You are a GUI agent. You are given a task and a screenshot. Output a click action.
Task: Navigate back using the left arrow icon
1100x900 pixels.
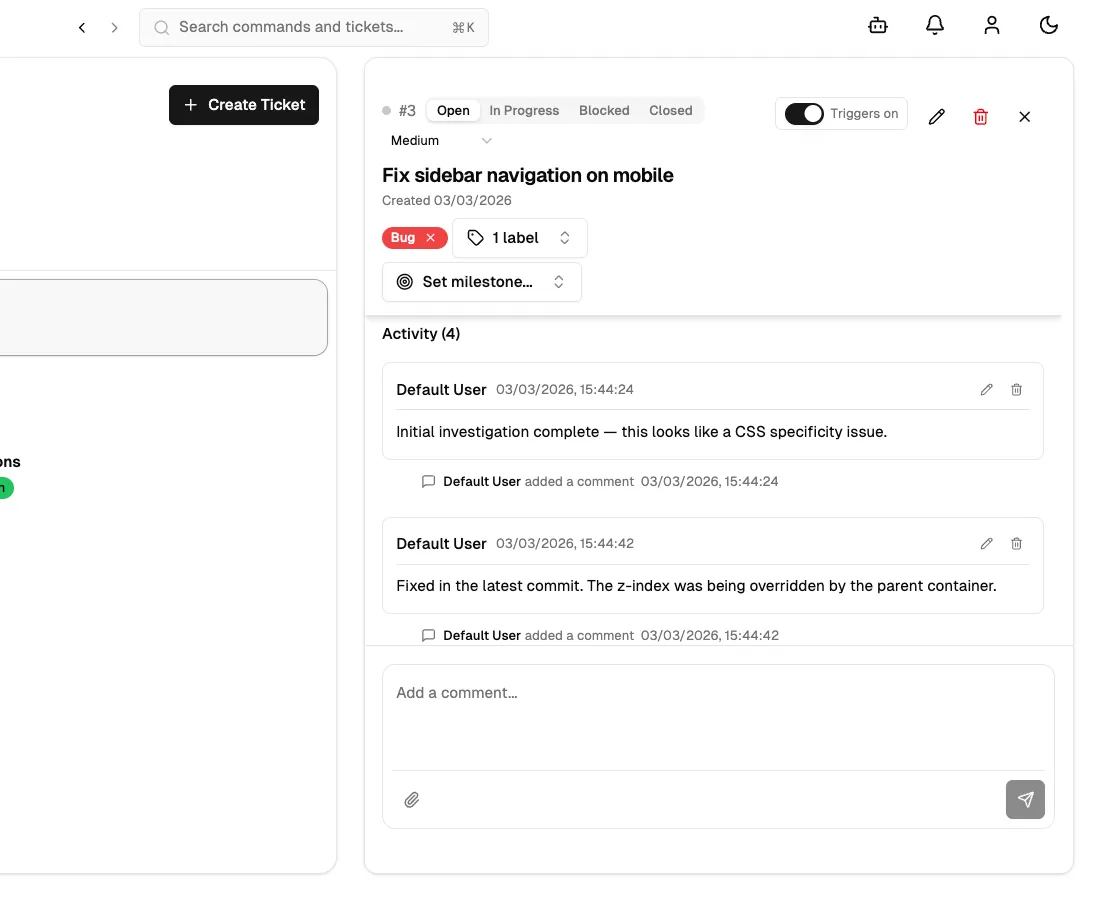(x=82, y=27)
